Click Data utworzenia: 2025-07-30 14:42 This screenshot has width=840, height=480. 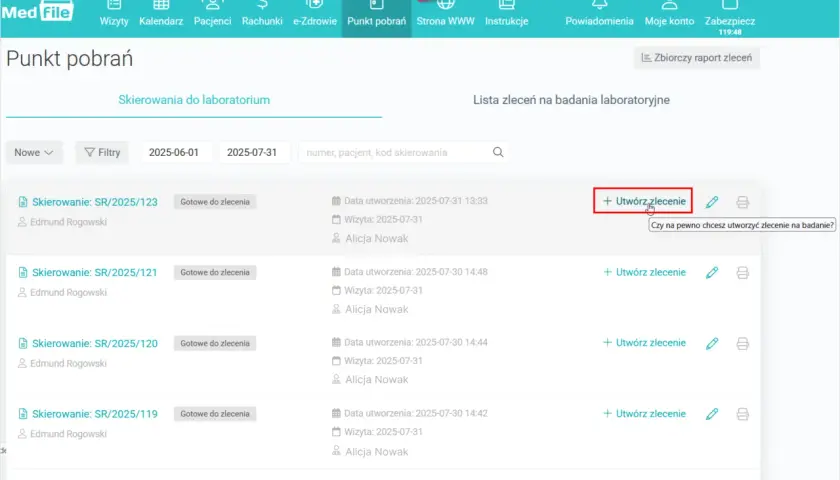pyautogui.click(x=416, y=413)
